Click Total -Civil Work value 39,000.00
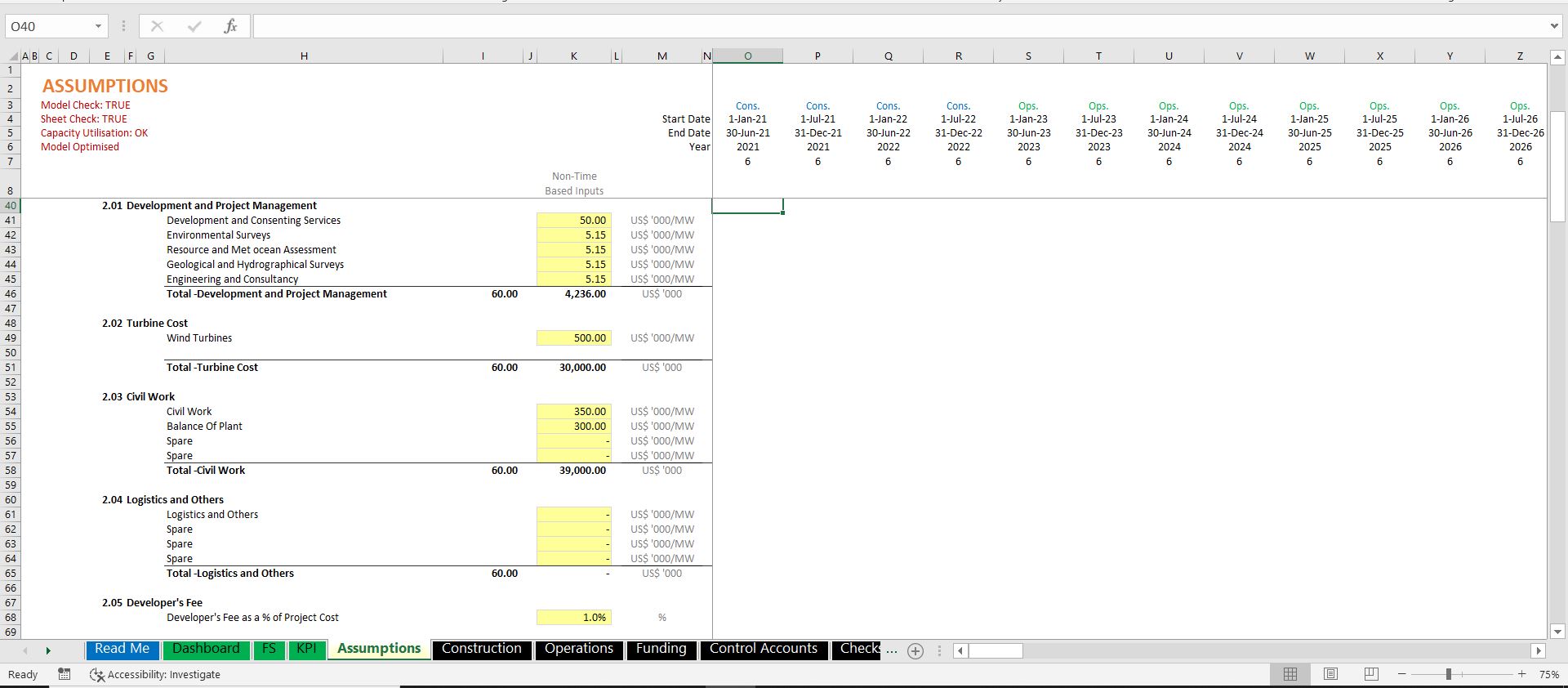The image size is (1568, 688). click(x=582, y=471)
